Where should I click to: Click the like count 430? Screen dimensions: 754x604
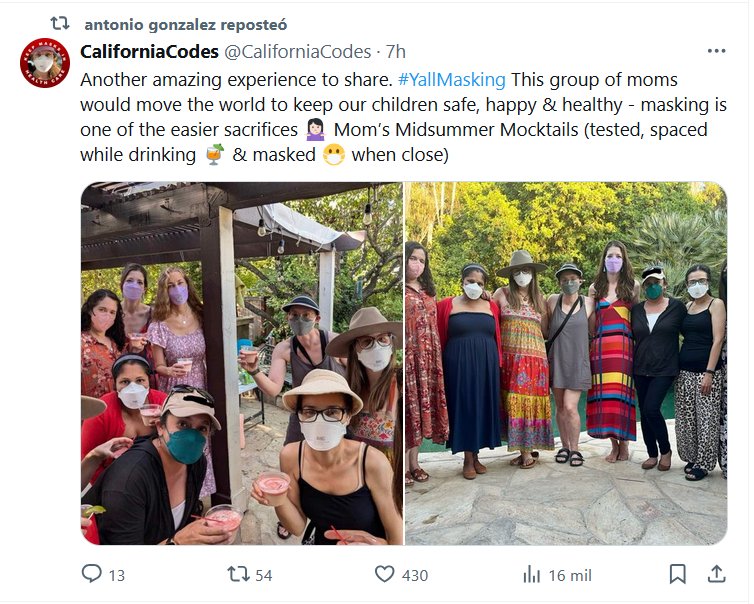[414, 575]
